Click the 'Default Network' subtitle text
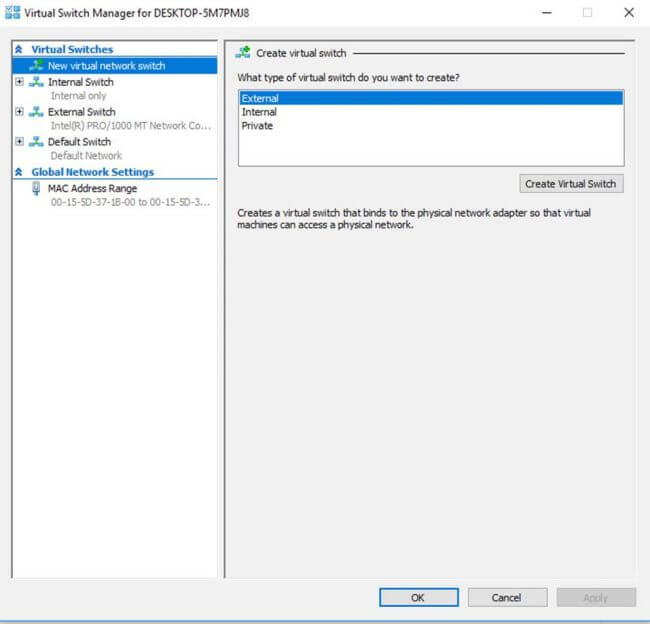 tap(86, 156)
